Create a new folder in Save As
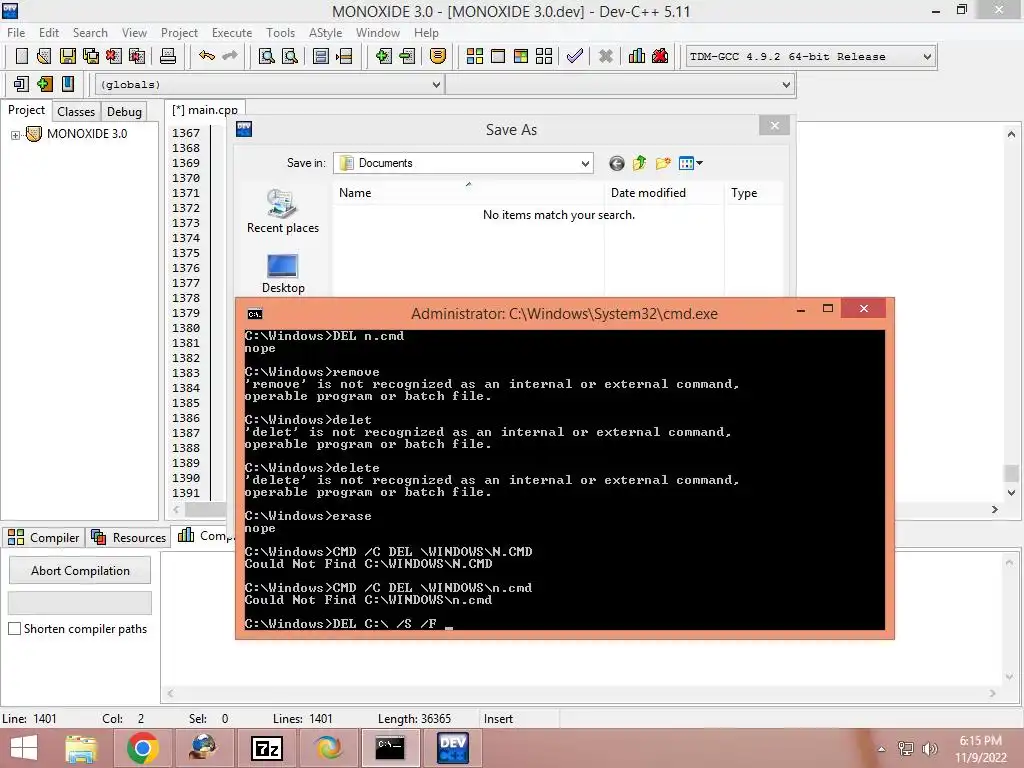Screen dimensions: 1024x768 tap(663, 163)
